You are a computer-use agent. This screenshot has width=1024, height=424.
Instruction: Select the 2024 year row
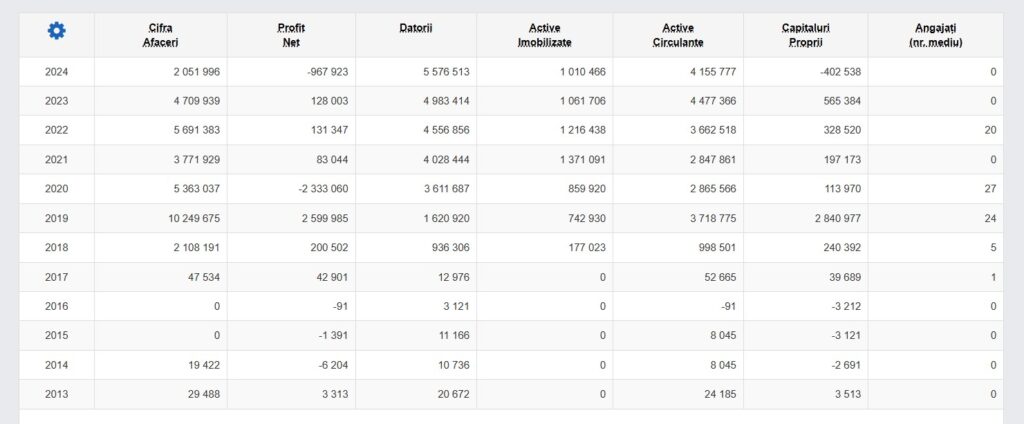(x=56, y=72)
